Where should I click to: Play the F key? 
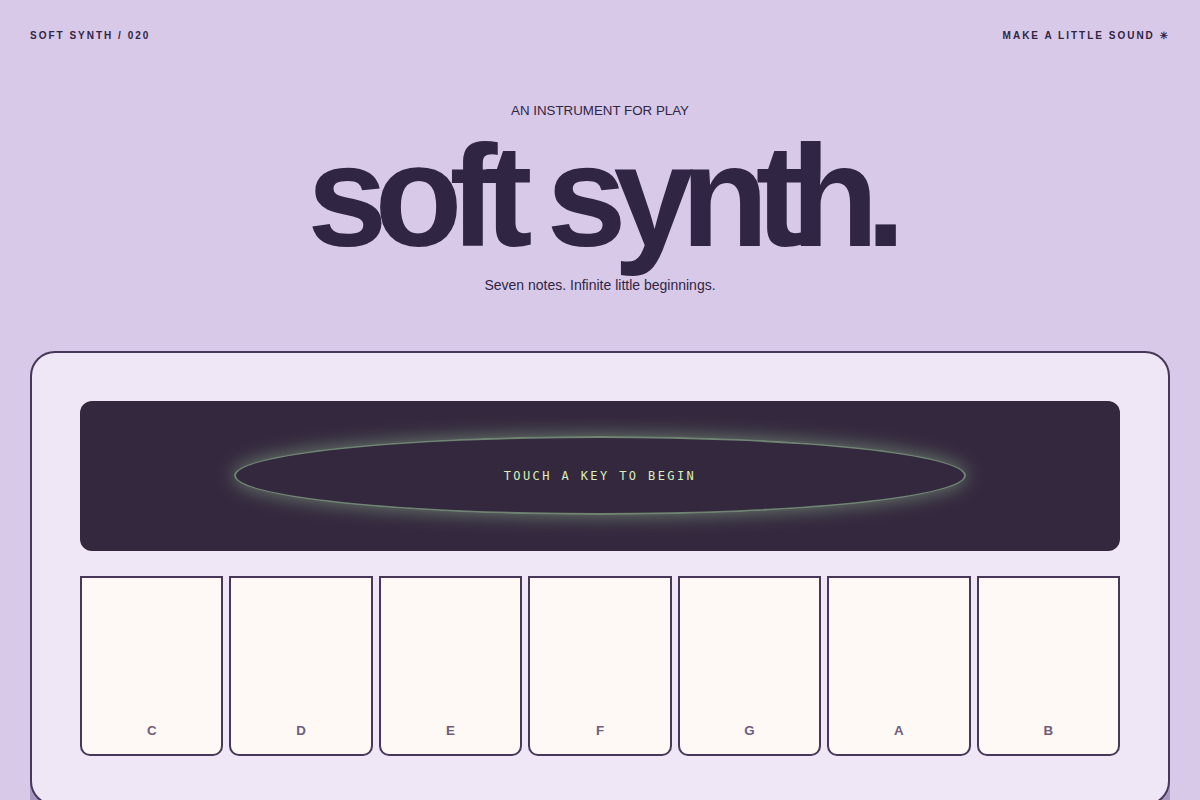600,666
